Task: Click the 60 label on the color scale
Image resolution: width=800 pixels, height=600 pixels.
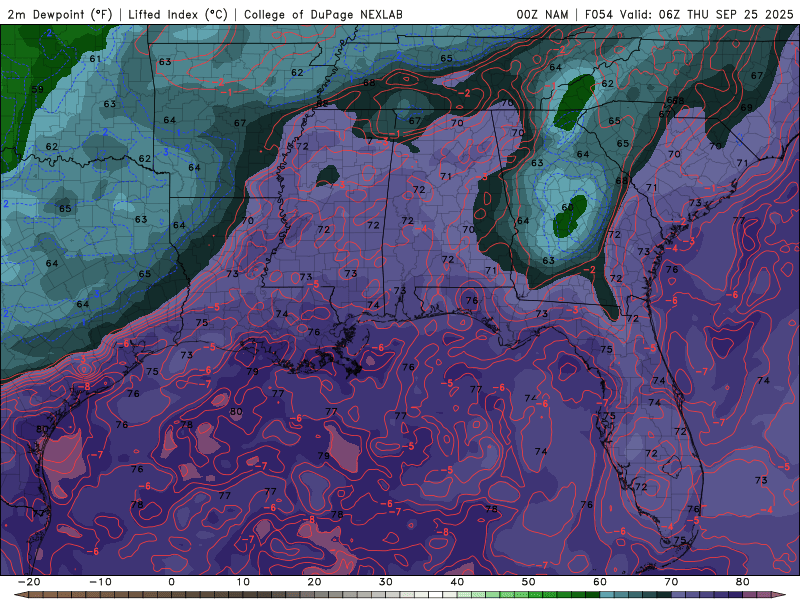Action: coord(600,582)
